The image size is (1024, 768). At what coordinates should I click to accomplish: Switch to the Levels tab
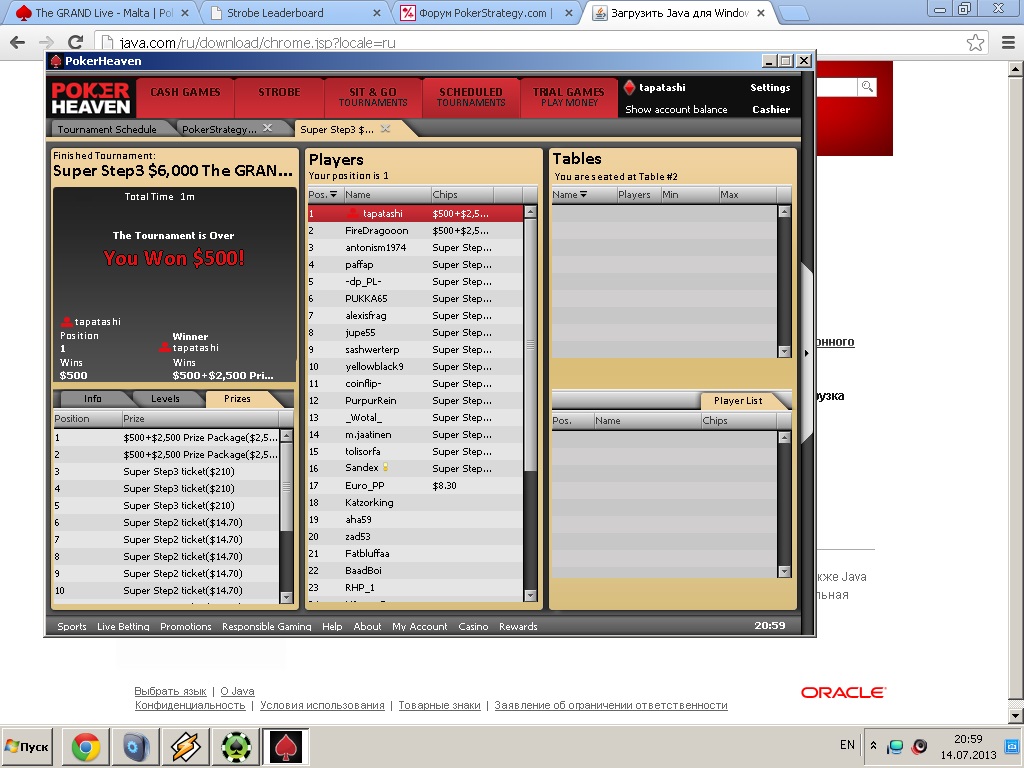pos(165,399)
